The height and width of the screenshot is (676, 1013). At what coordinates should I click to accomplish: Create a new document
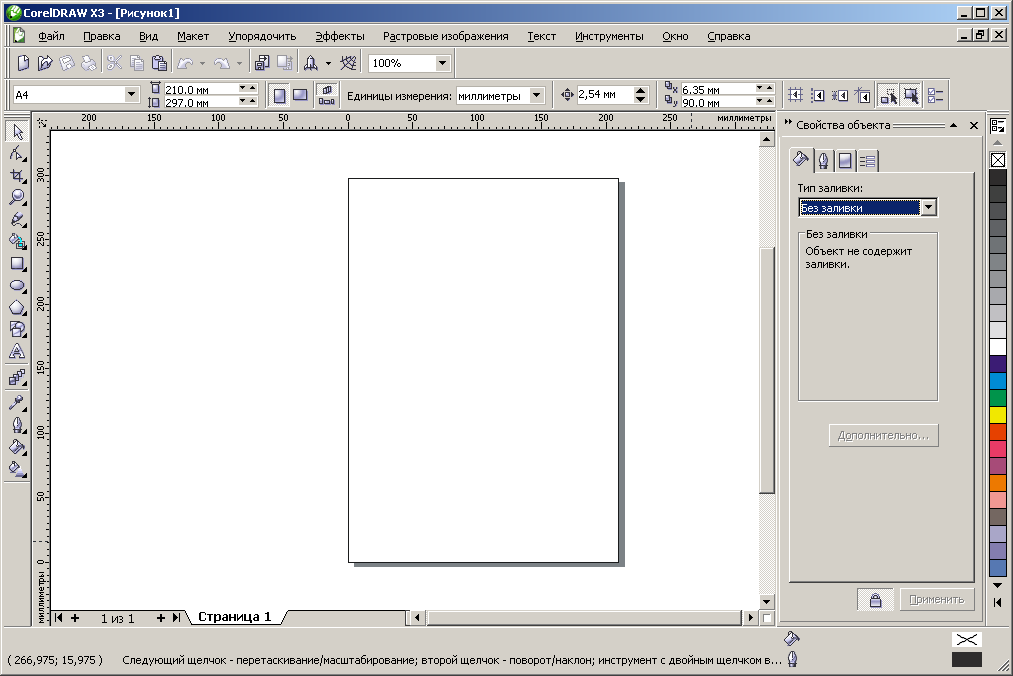23,63
